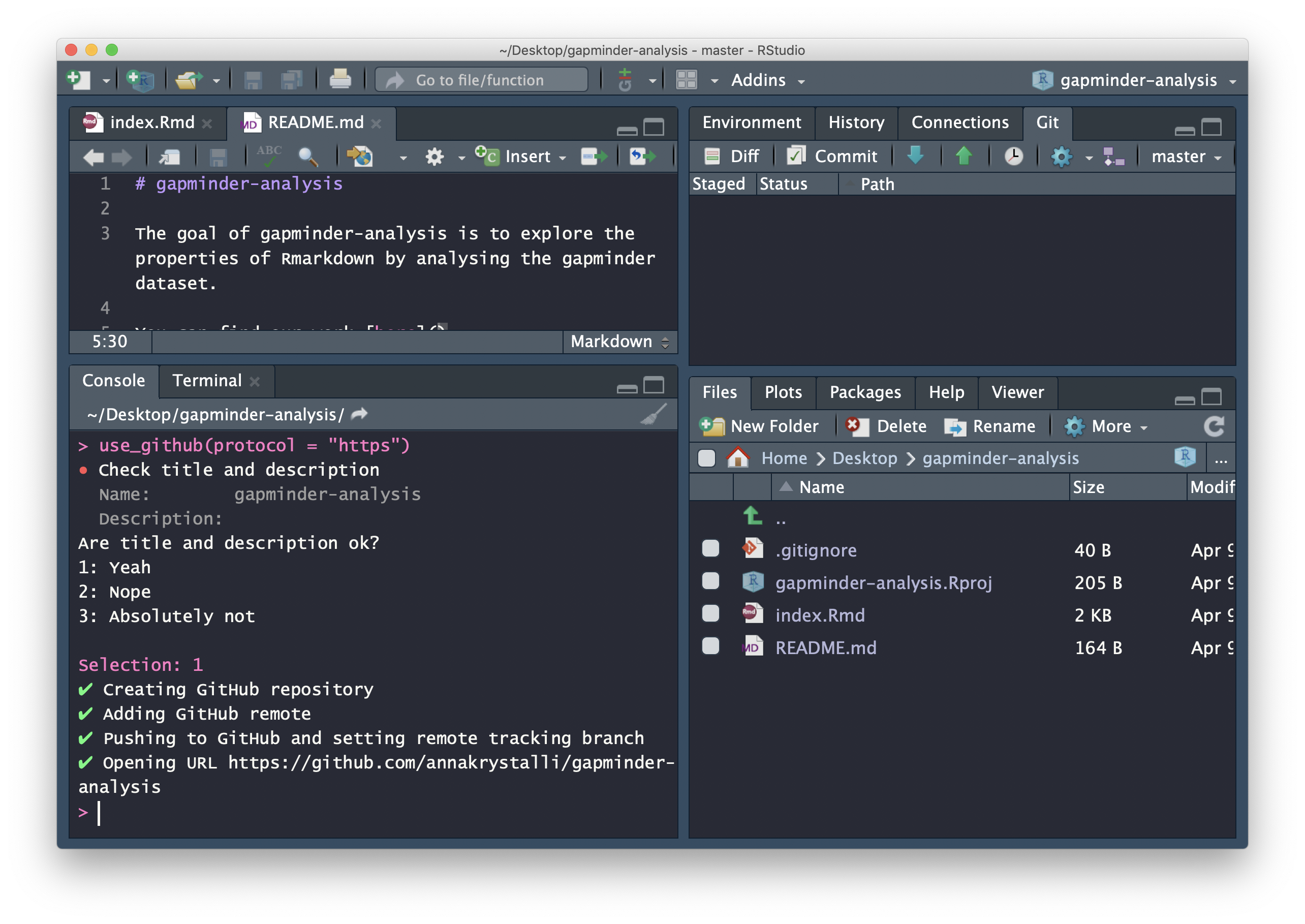Click the version control (Git) toolbar icon
Screen dimensions: 1305x924
click(625, 80)
